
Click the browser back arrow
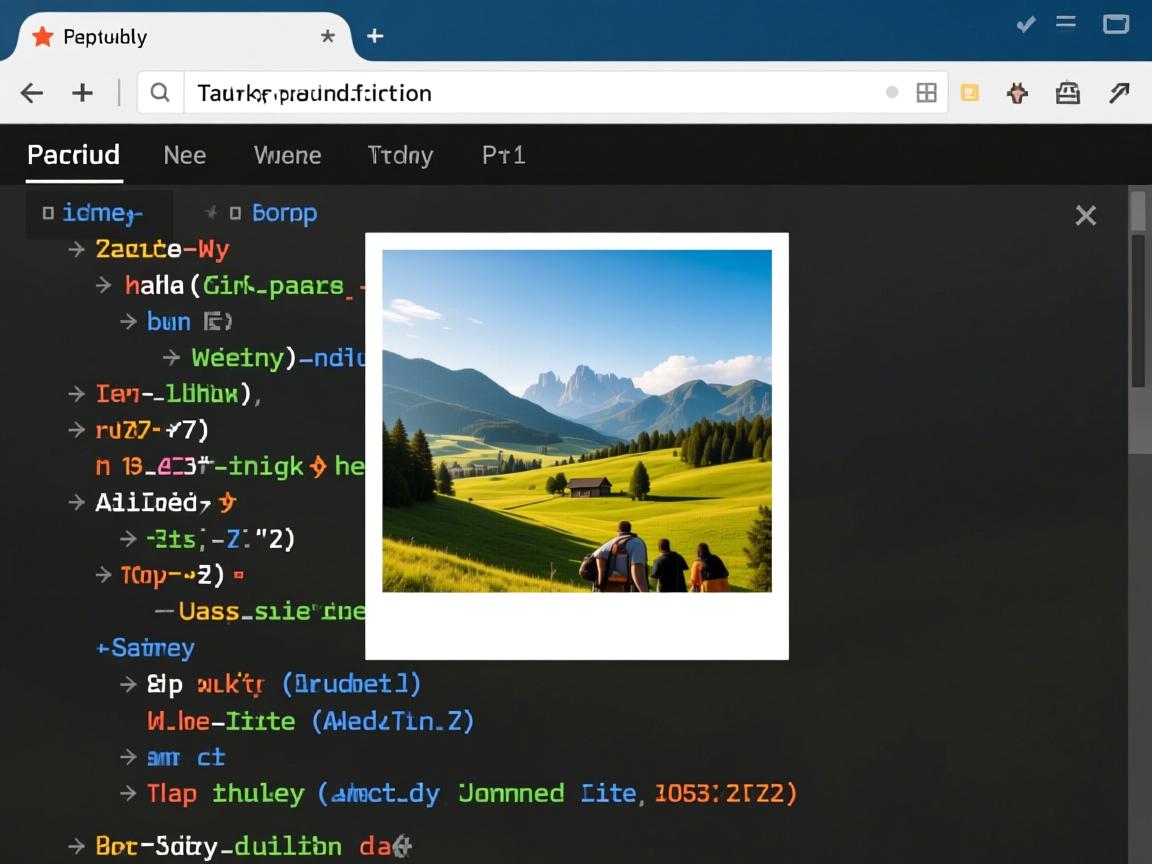pos(32,93)
